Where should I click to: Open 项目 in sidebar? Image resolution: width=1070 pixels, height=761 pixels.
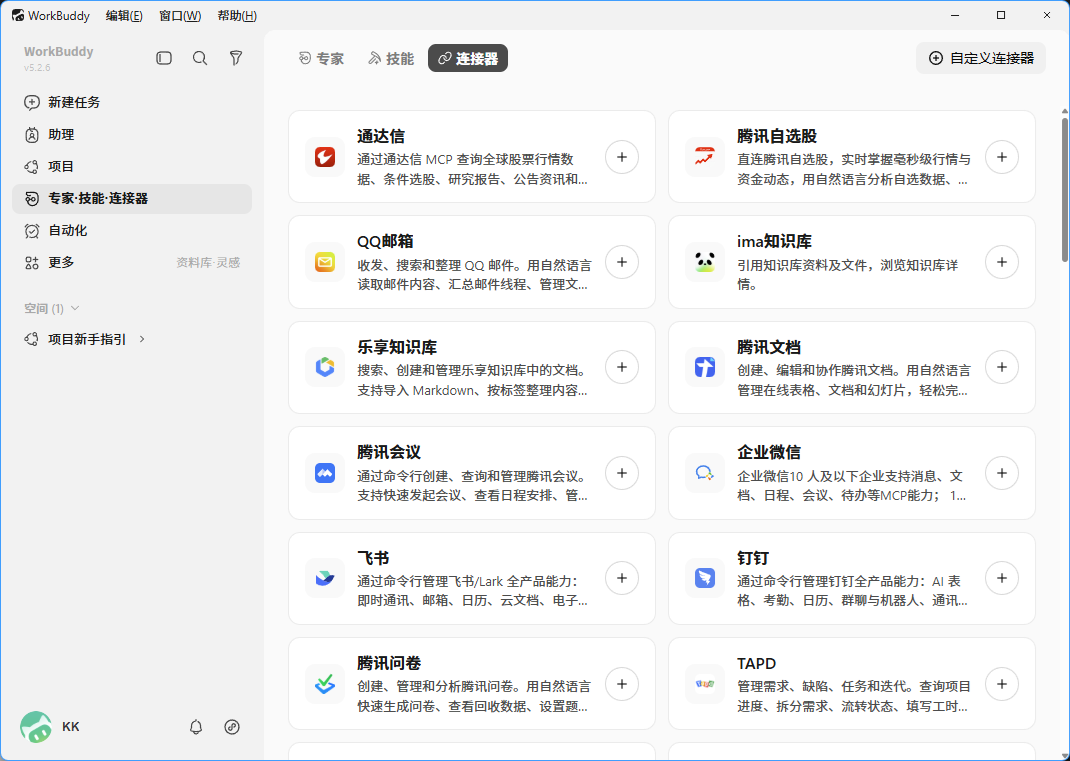[x=132, y=167]
